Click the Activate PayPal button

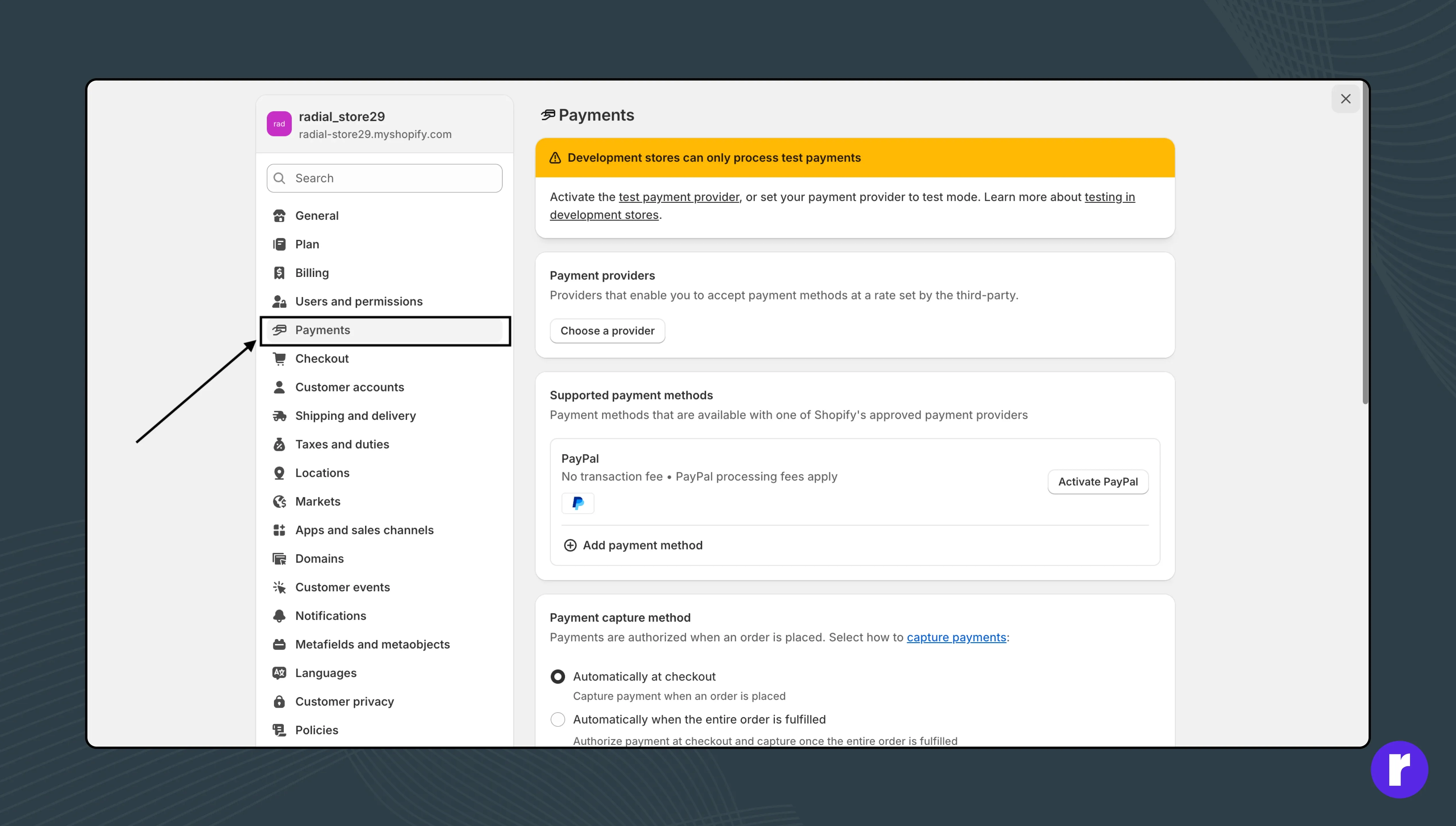pos(1097,482)
